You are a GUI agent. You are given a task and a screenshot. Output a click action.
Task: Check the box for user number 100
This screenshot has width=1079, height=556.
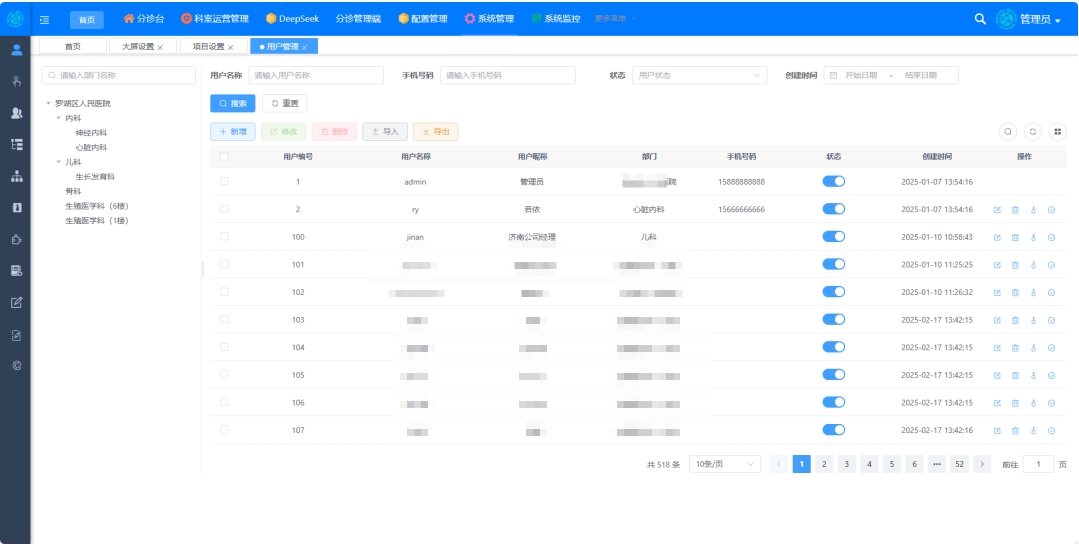click(224, 237)
